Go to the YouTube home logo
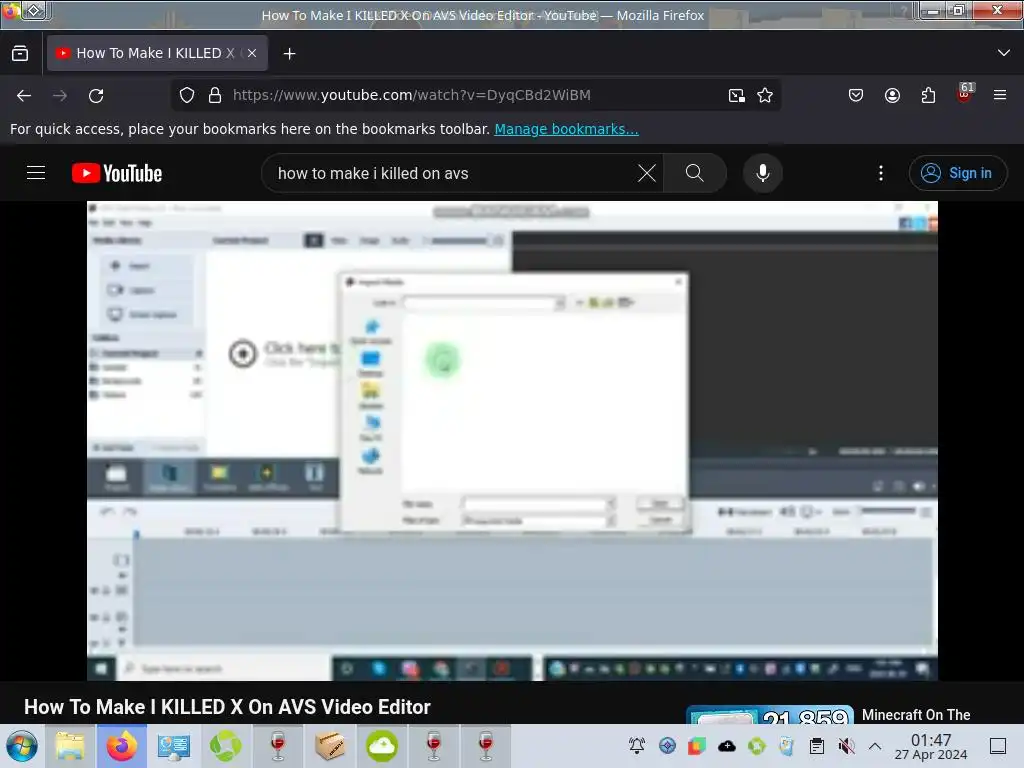 (117, 173)
